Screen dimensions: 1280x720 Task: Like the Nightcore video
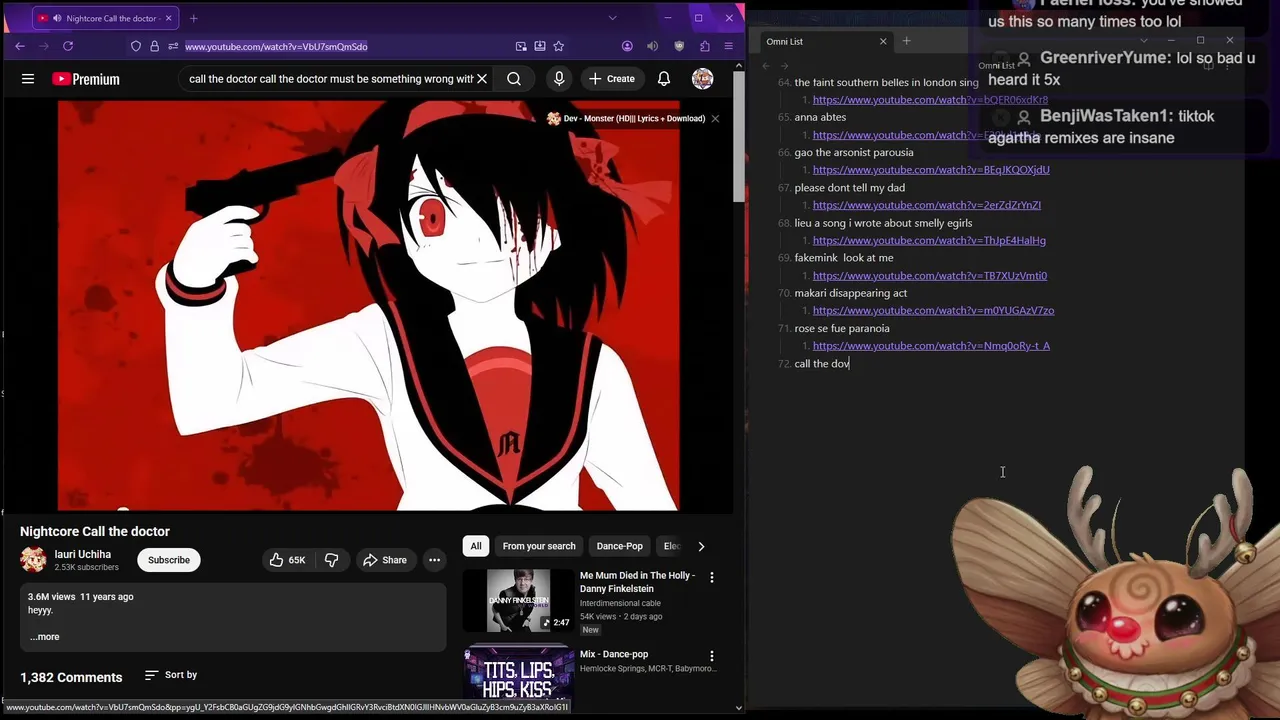pos(287,560)
